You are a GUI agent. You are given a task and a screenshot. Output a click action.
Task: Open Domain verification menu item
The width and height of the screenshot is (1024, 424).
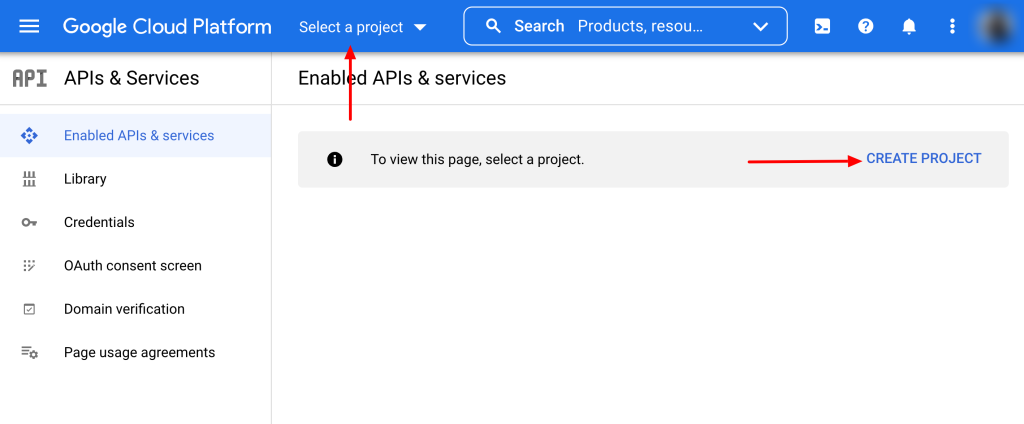(x=136, y=309)
